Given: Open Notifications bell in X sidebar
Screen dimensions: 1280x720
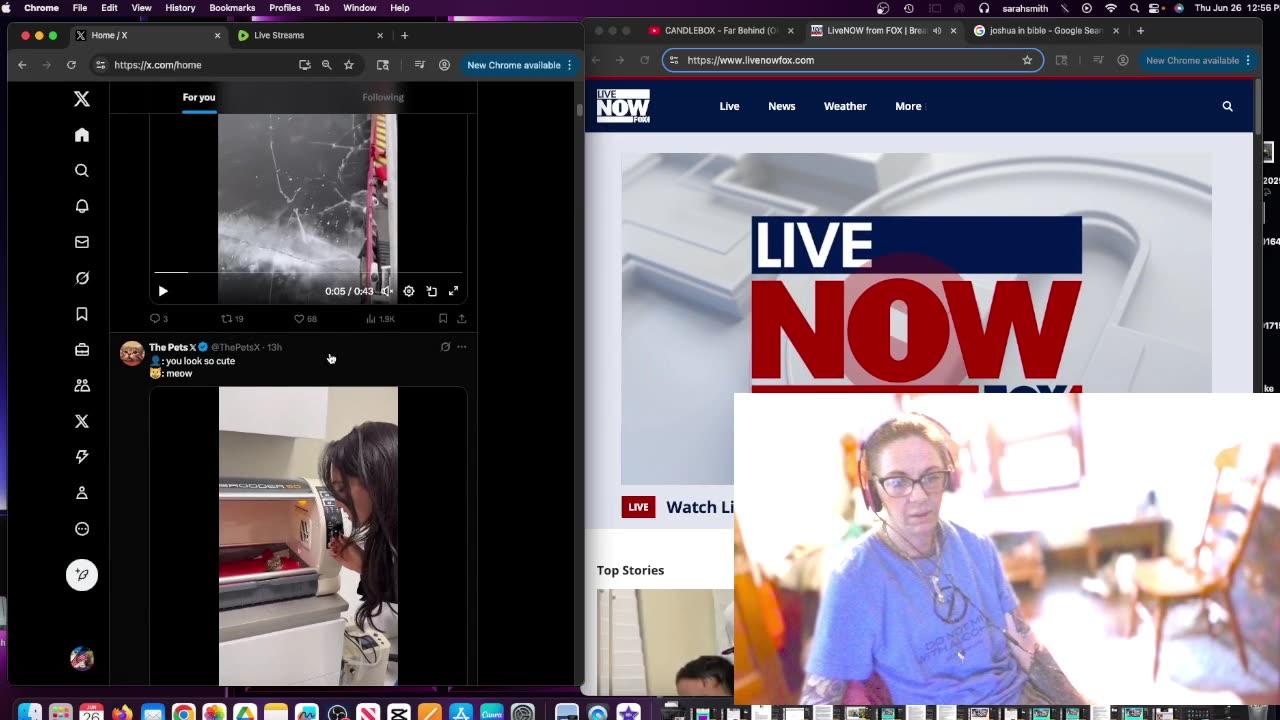Looking at the screenshot, I should pyautogui.click(x=82, y=206).
